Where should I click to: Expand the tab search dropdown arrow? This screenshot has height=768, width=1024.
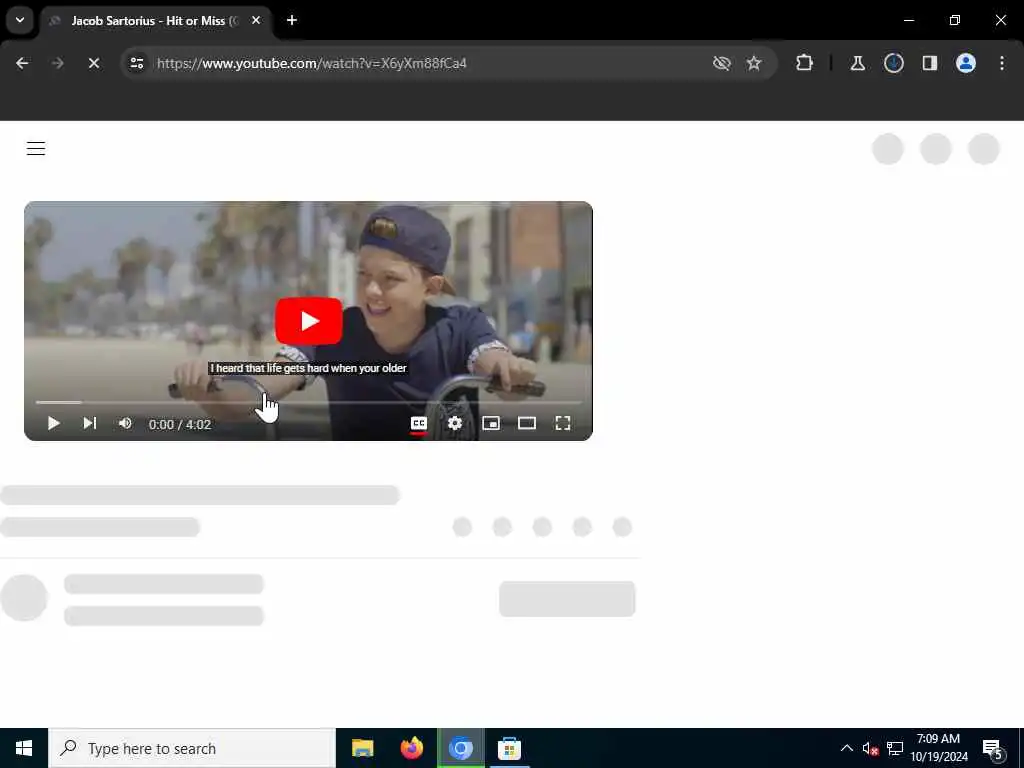(x=20, y=20)
